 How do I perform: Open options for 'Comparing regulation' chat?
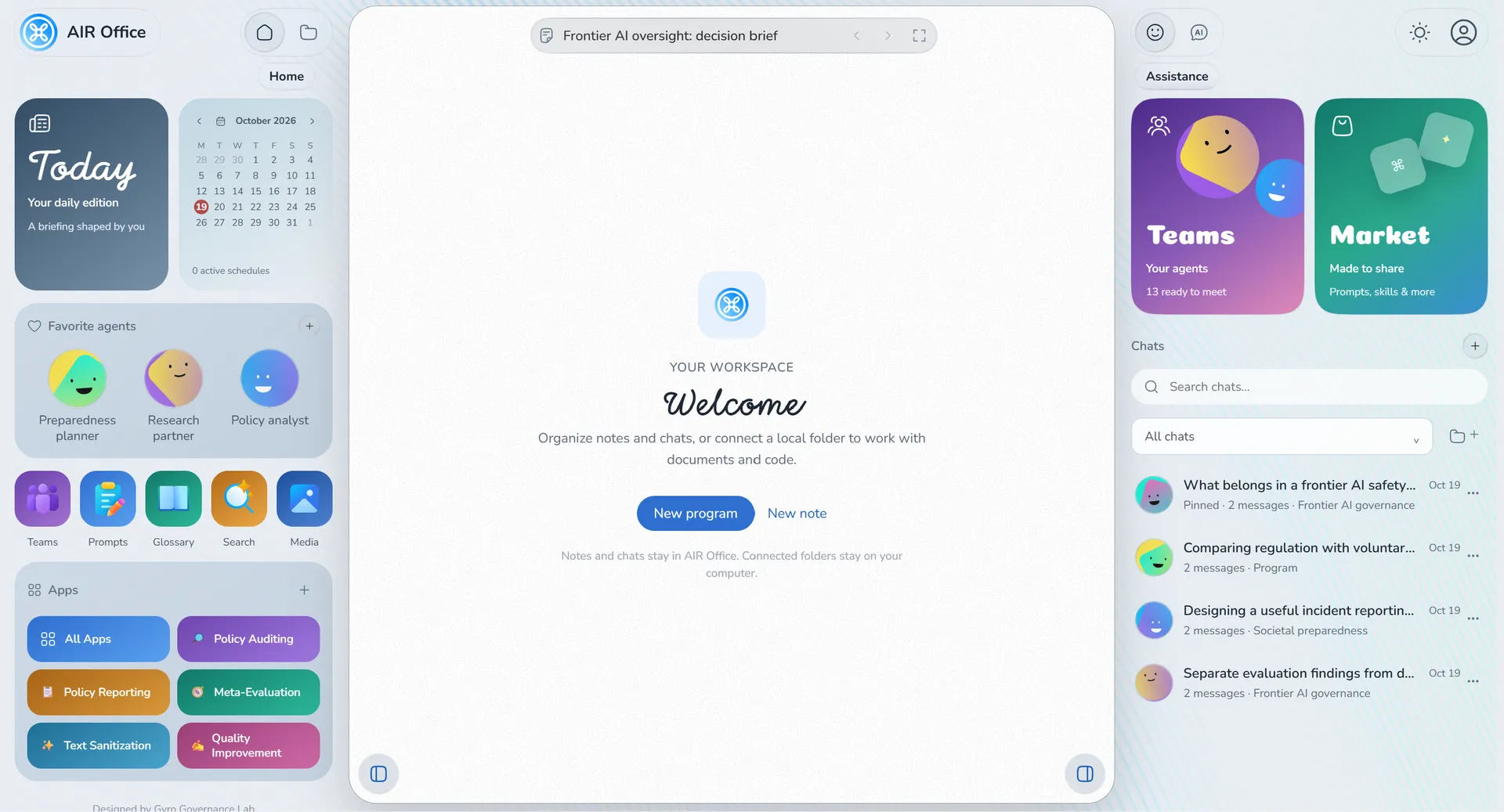[x=1473, y=556]
